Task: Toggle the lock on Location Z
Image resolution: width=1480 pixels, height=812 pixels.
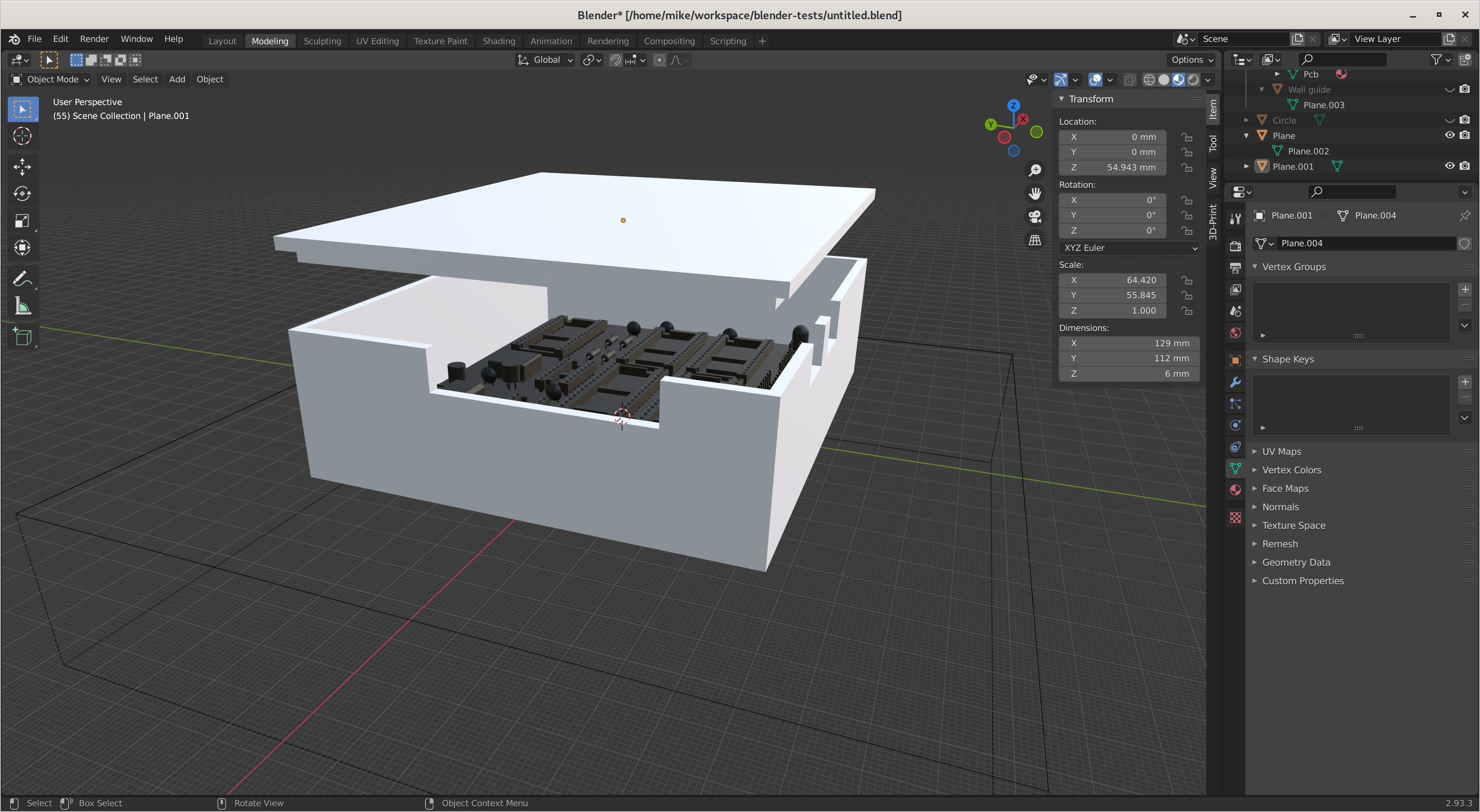Action: (x=1187, y=168)
